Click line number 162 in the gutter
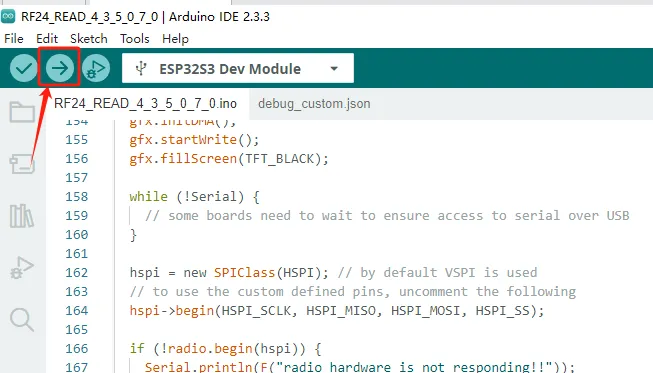Viewport: 653px width, 373px height. tap(77, 273)
